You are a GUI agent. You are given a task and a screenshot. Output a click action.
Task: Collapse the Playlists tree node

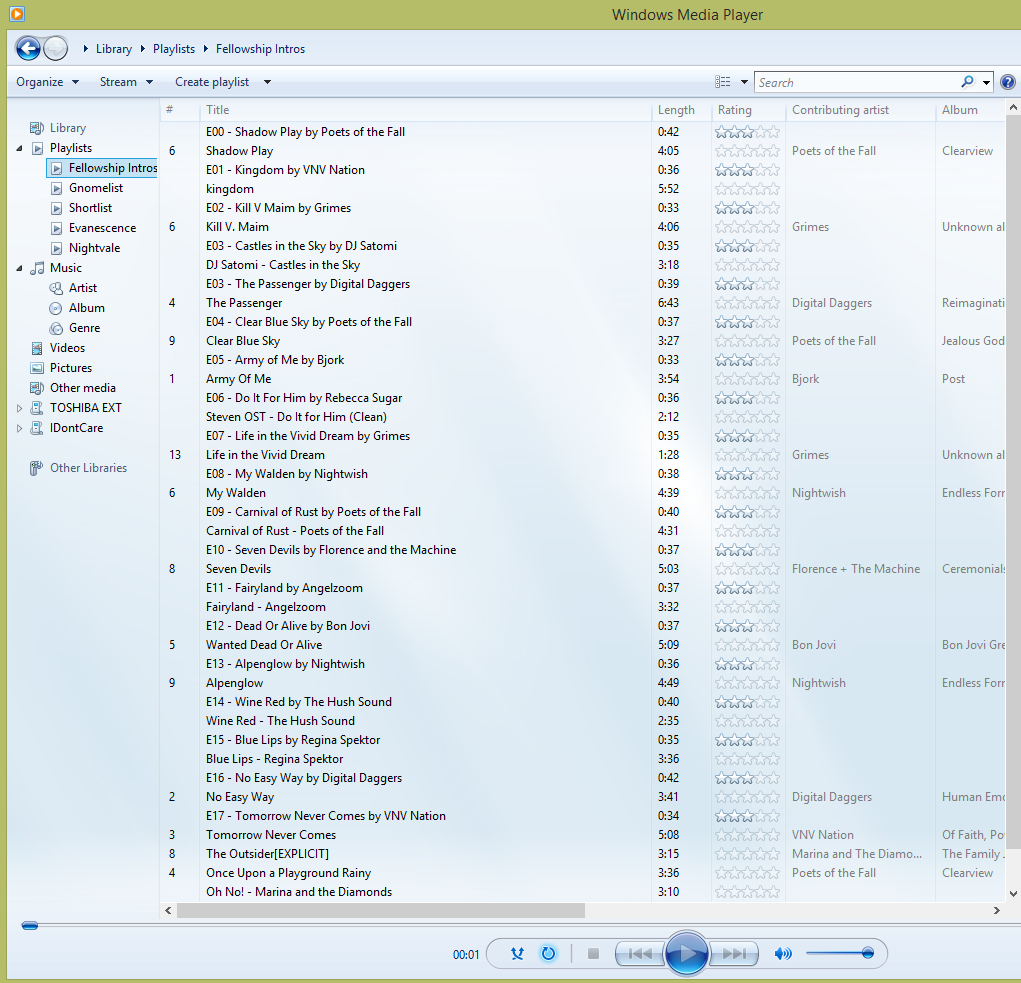[x=20, y=148]
